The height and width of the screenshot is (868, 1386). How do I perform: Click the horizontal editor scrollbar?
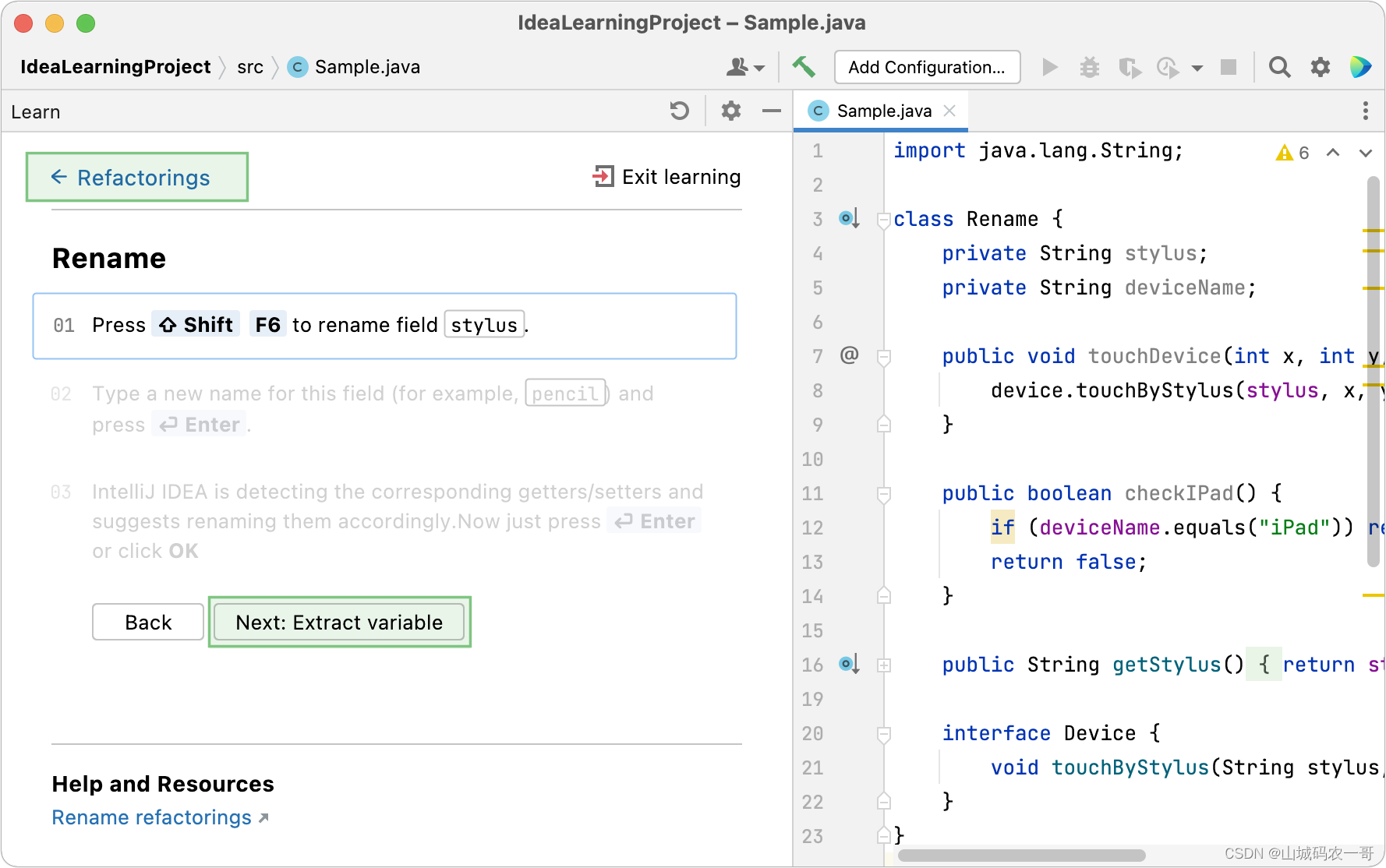pos(1022,856)
